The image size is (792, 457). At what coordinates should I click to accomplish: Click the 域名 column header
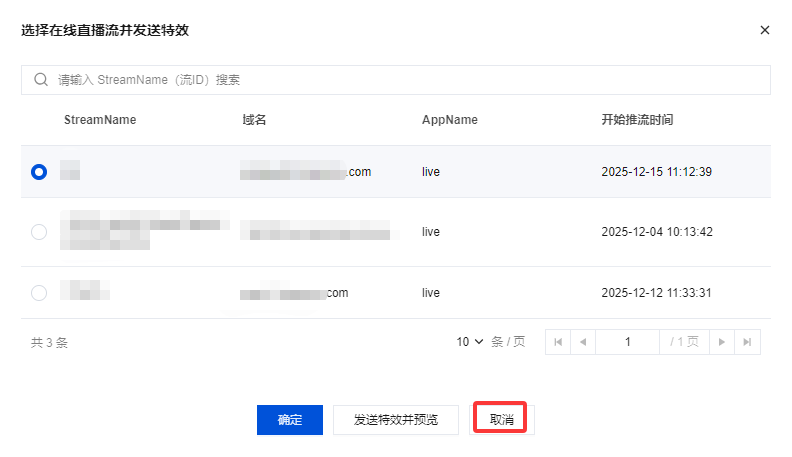coord(254,120)
